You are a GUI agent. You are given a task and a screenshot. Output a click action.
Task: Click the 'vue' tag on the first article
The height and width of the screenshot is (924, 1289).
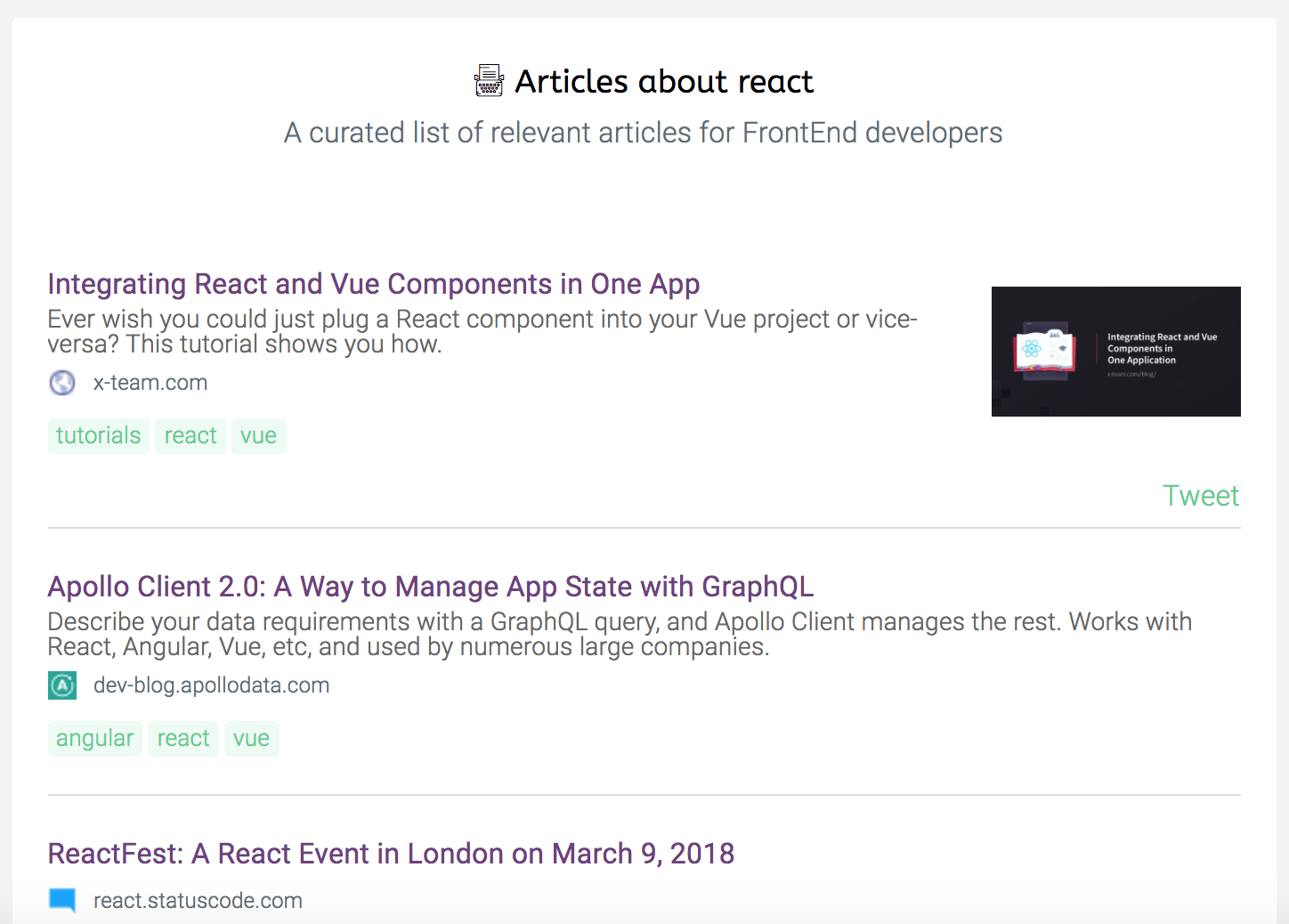click(x=259, y=435)
